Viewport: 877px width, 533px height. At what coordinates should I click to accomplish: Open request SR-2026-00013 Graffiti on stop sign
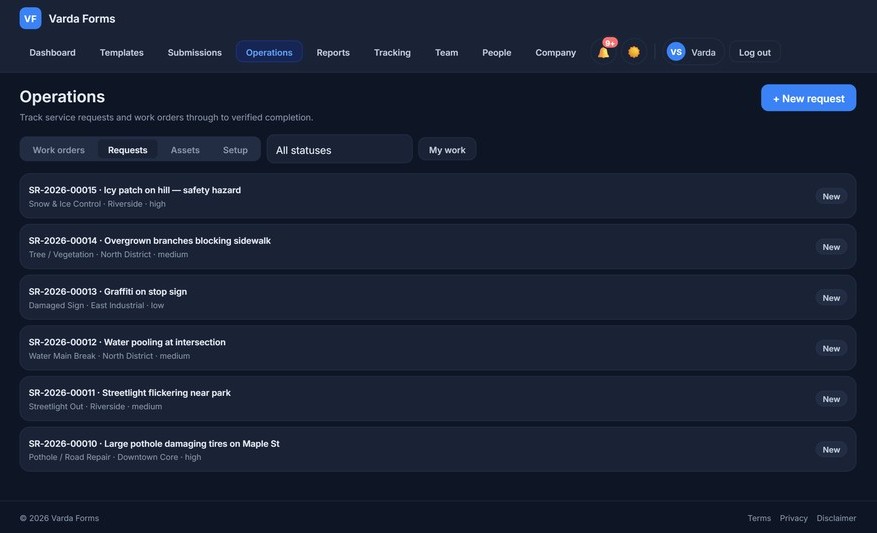pyautogui.click(x=437, y=298)
